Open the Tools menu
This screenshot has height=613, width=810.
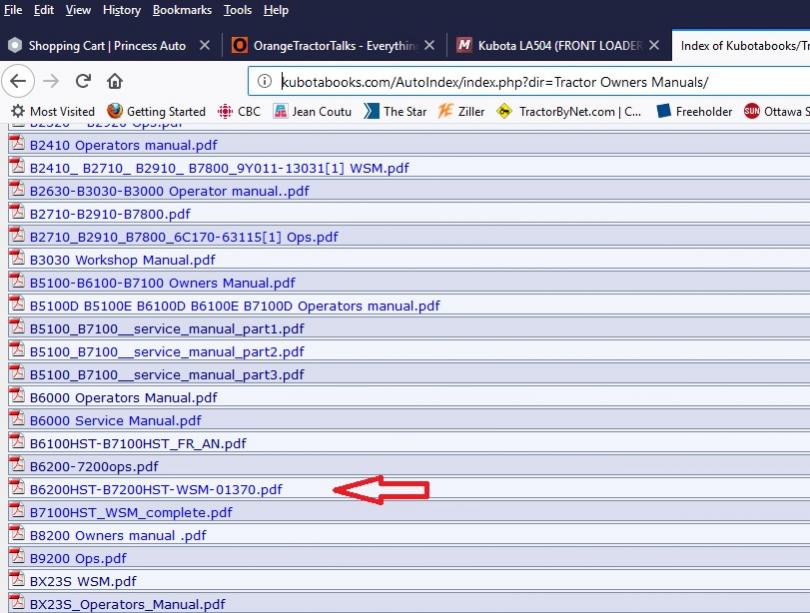coord(238,10)
